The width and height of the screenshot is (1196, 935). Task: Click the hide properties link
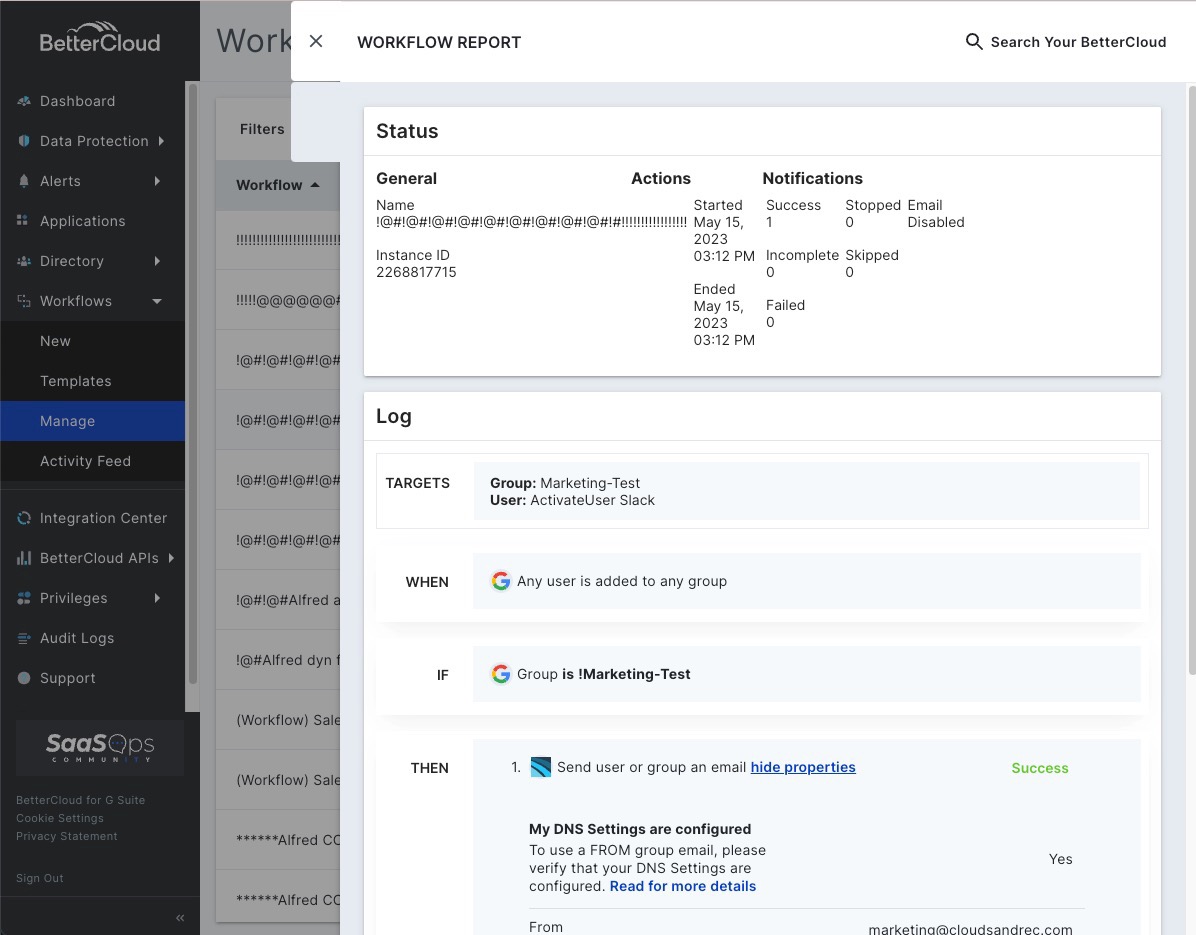tap(803, 767)
